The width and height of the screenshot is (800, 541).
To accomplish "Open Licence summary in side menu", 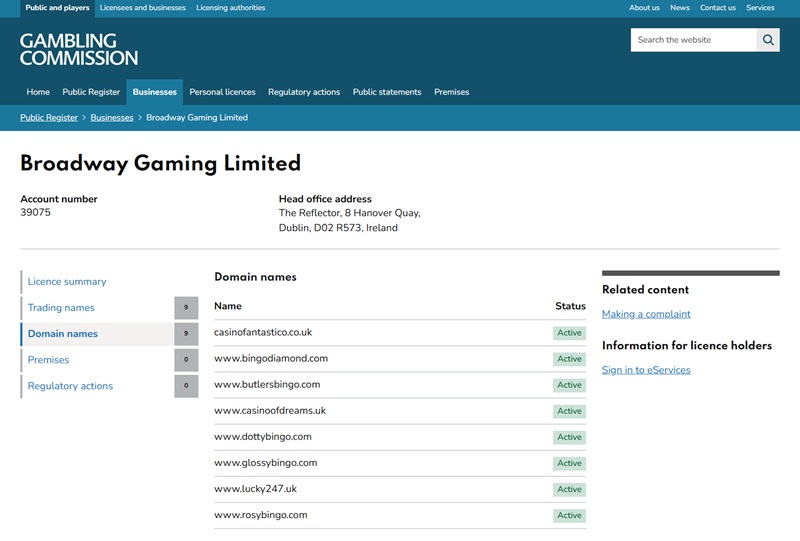I will click(x=67, y=282).
